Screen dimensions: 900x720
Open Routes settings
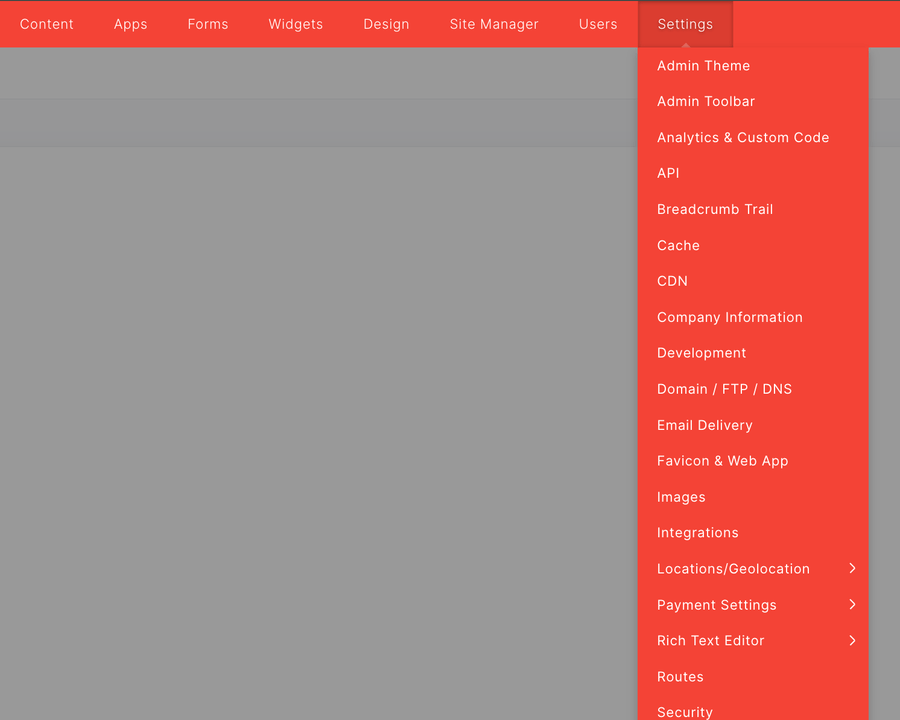pos(753,677)
